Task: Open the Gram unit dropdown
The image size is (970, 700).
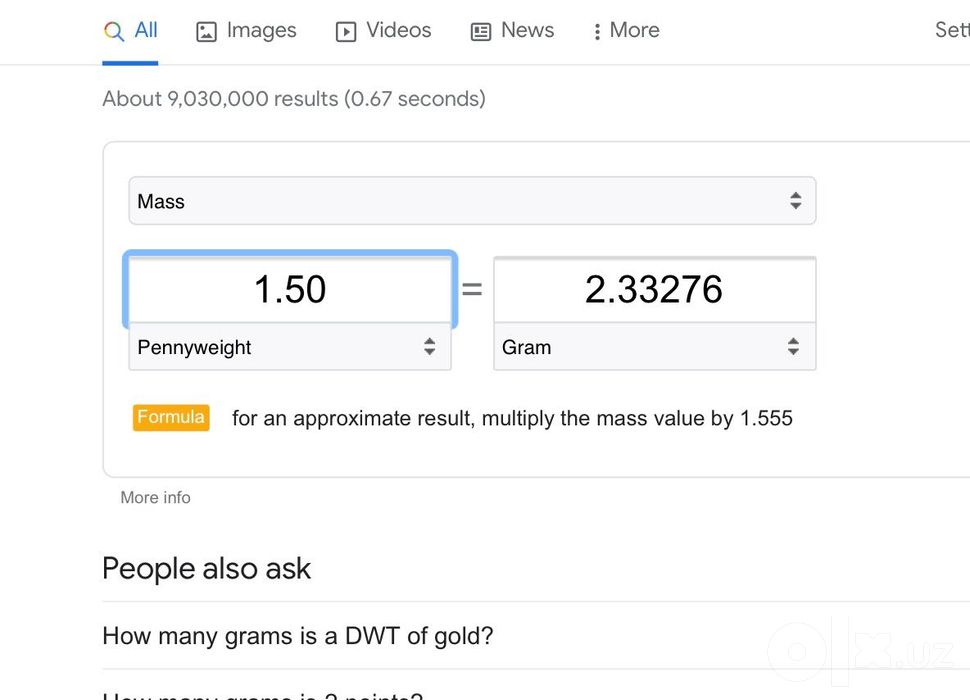Action: coord(655,347)
